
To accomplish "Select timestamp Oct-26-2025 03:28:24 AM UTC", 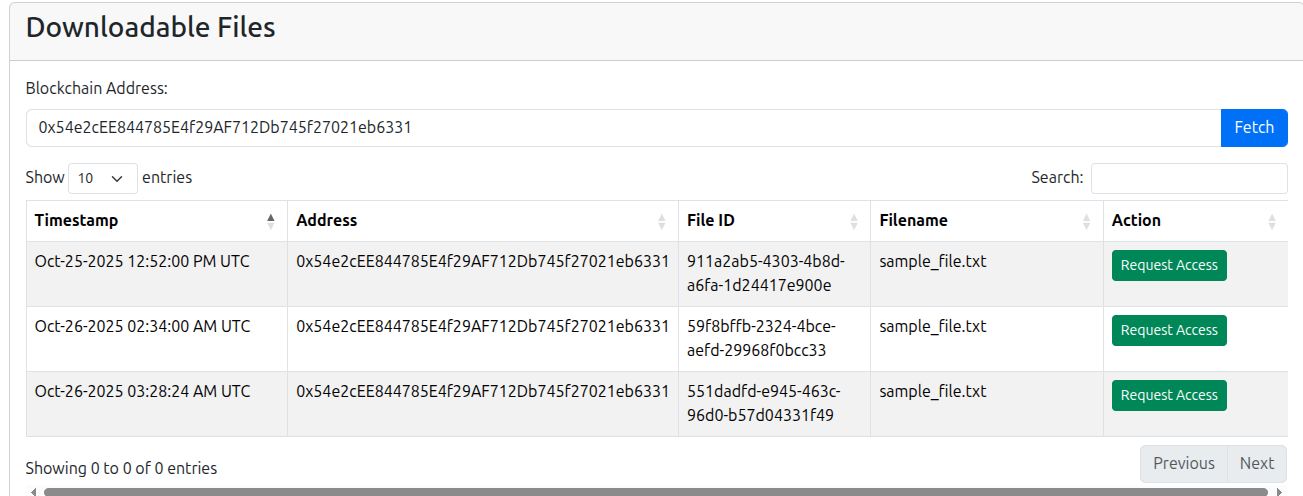I will [142, 392].
